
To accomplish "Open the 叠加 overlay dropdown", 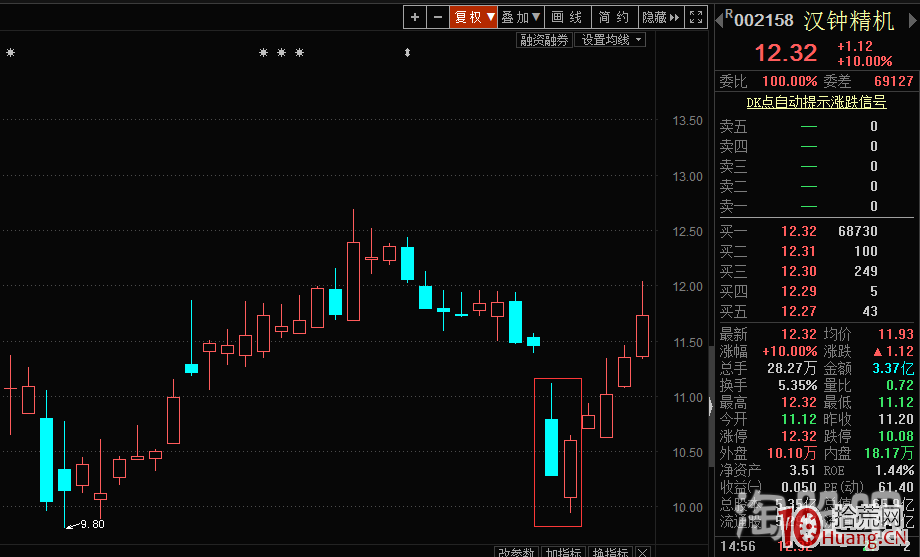I will click(520, 17).
